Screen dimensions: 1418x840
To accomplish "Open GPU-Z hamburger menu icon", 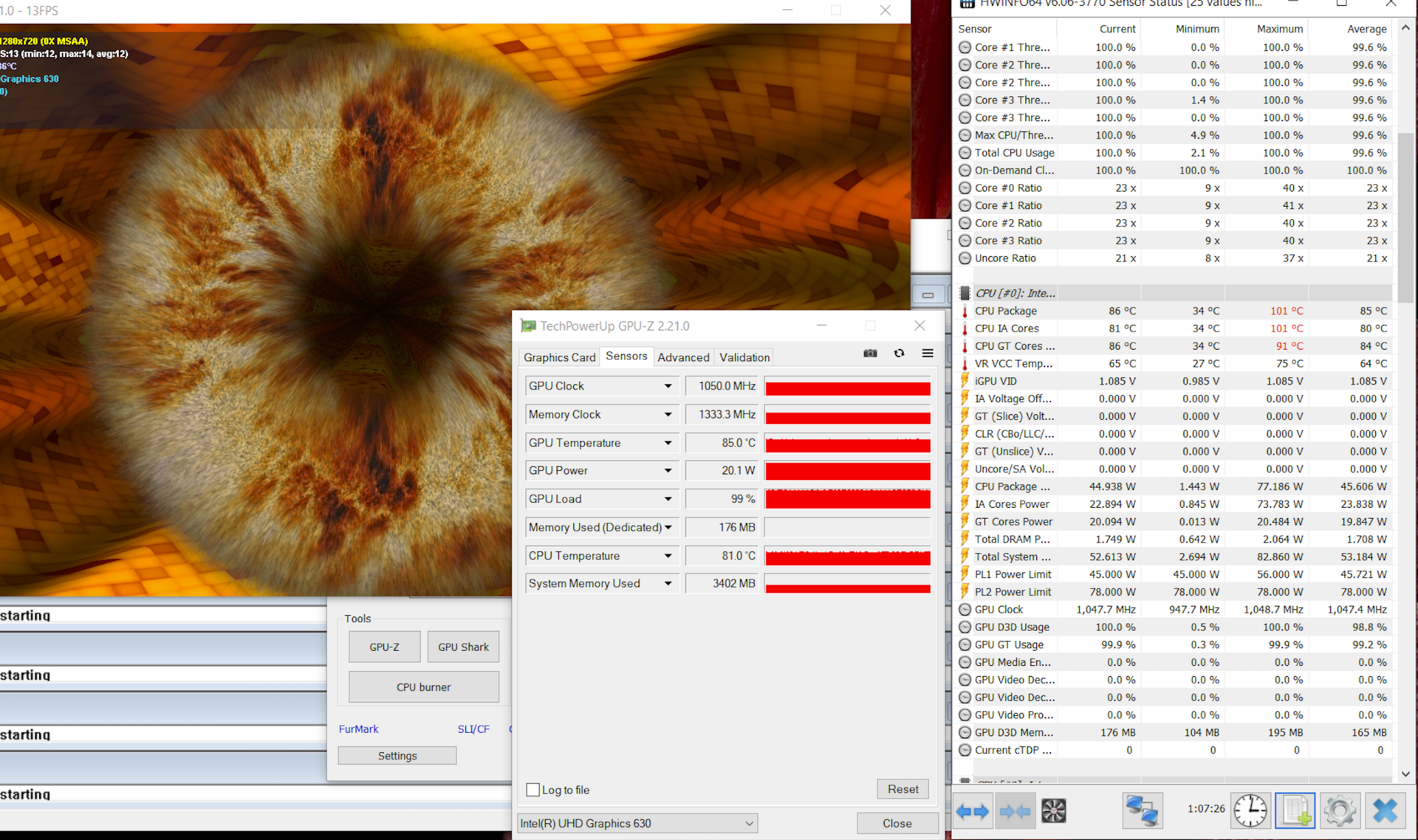I will pos(928,354).
